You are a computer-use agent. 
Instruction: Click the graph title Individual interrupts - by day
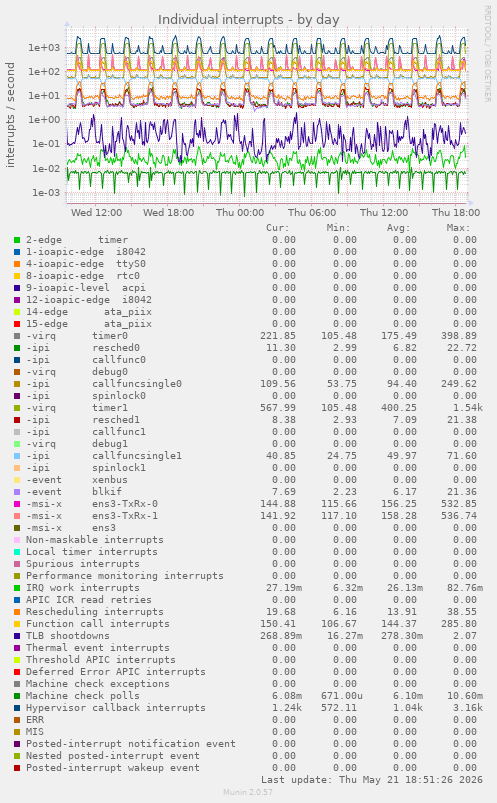pos(248,19)
